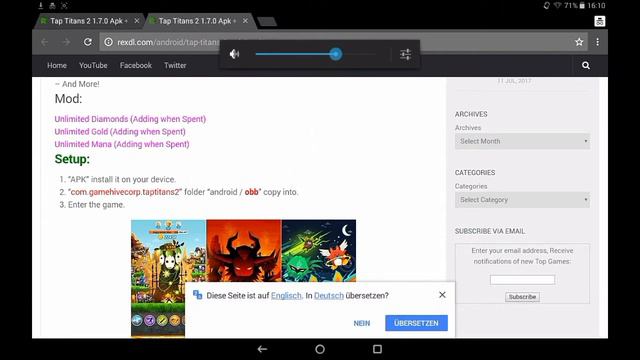Screen dimensions: 640x360
Task: Open the first game screenshot thumbnail
Action: pyautogui.click(x=168, y=279)
